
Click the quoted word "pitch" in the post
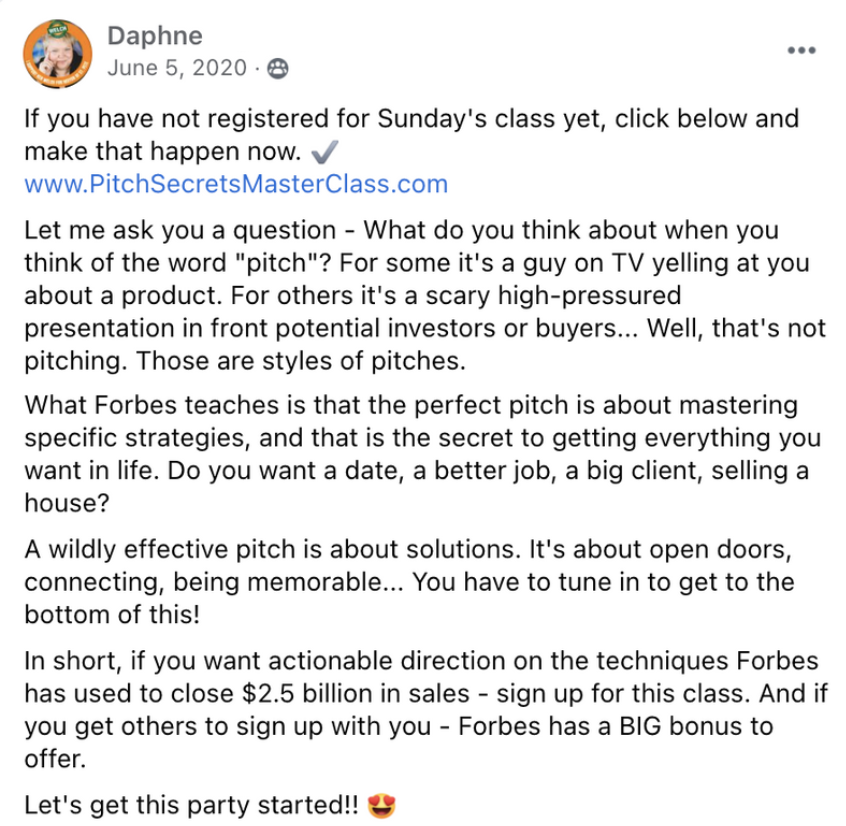[276, 263]
